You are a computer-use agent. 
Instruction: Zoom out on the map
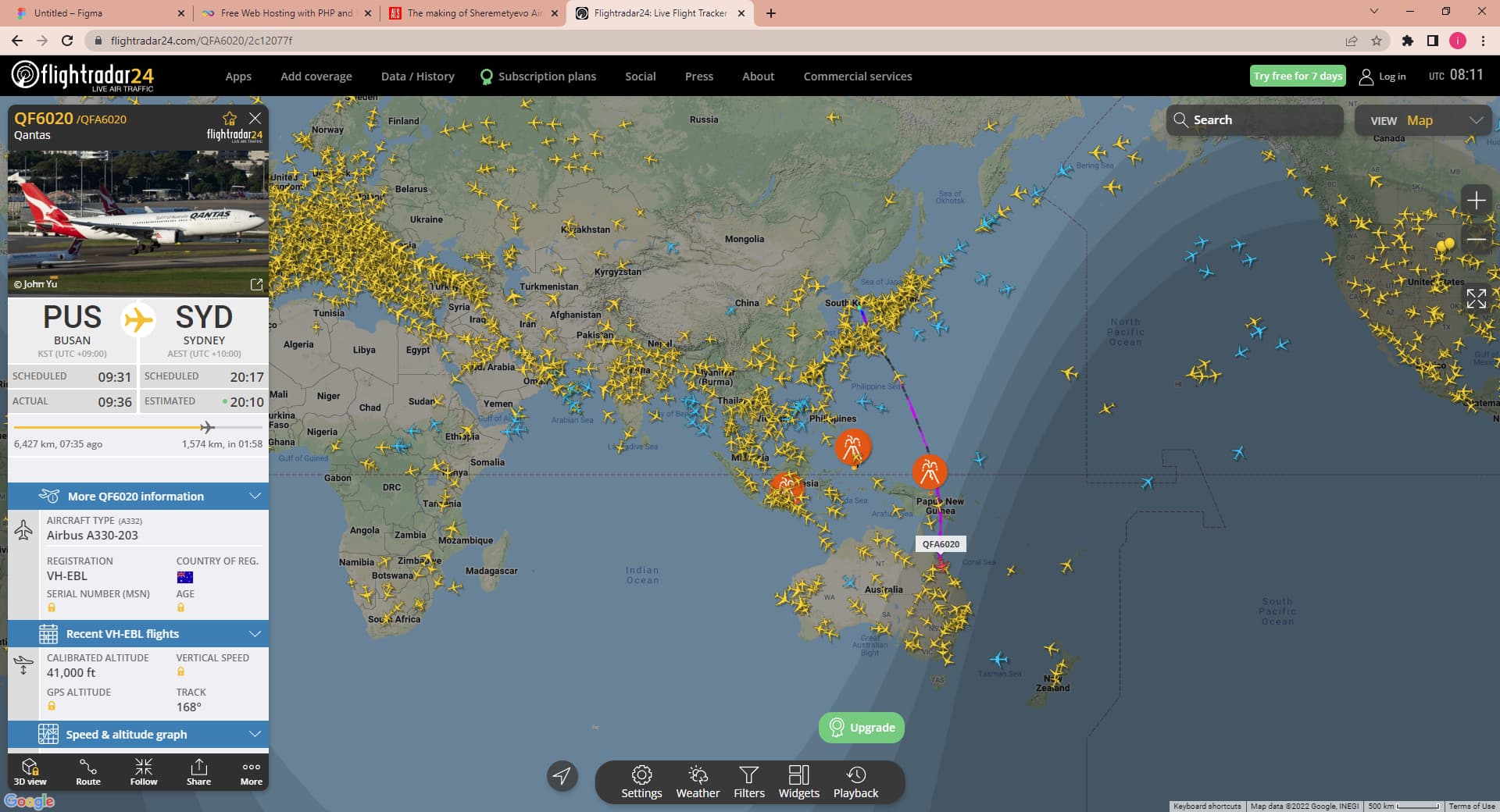(x=1476, y=239)
